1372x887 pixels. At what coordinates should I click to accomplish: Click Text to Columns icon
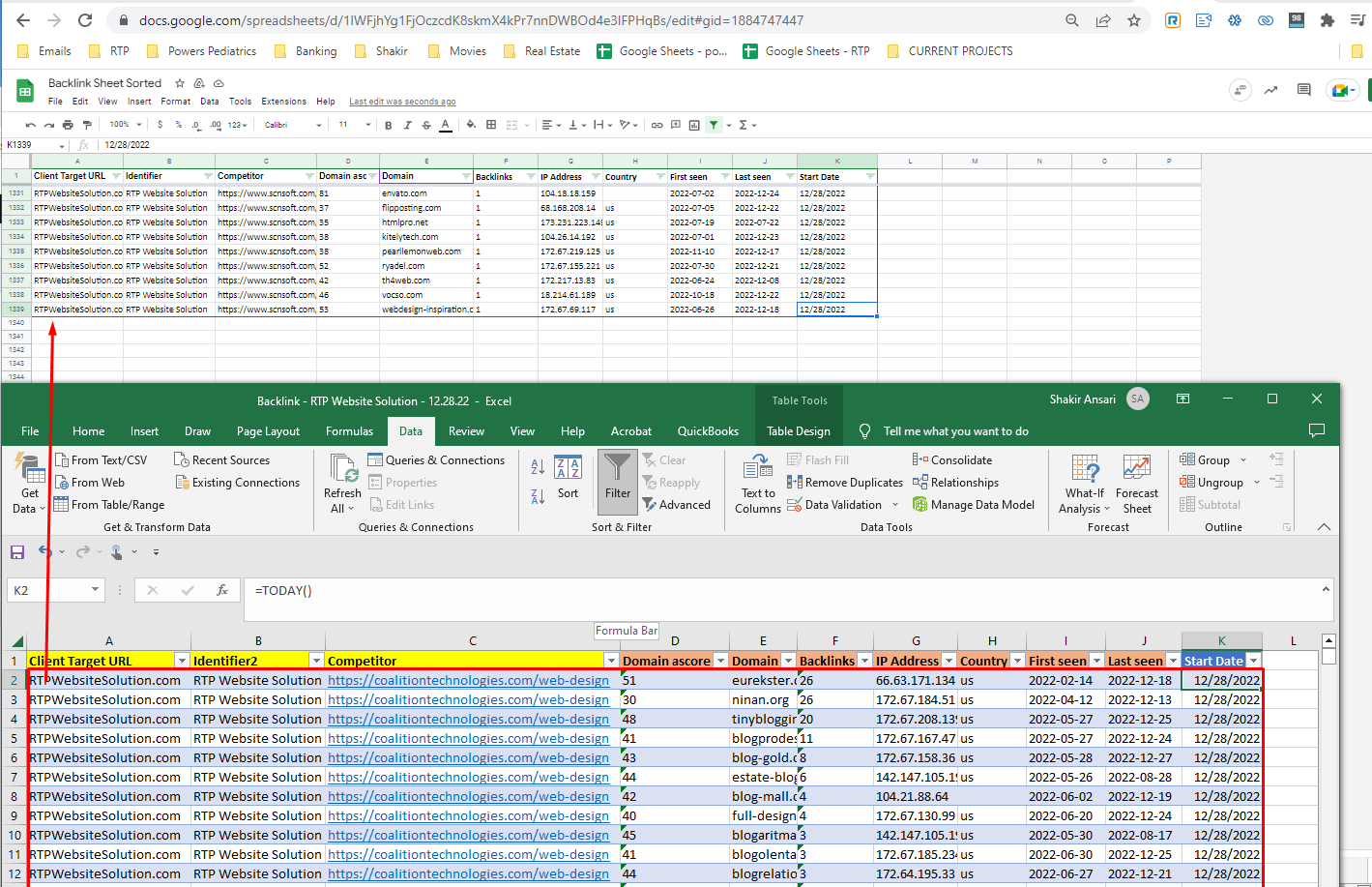pos(758,485)
